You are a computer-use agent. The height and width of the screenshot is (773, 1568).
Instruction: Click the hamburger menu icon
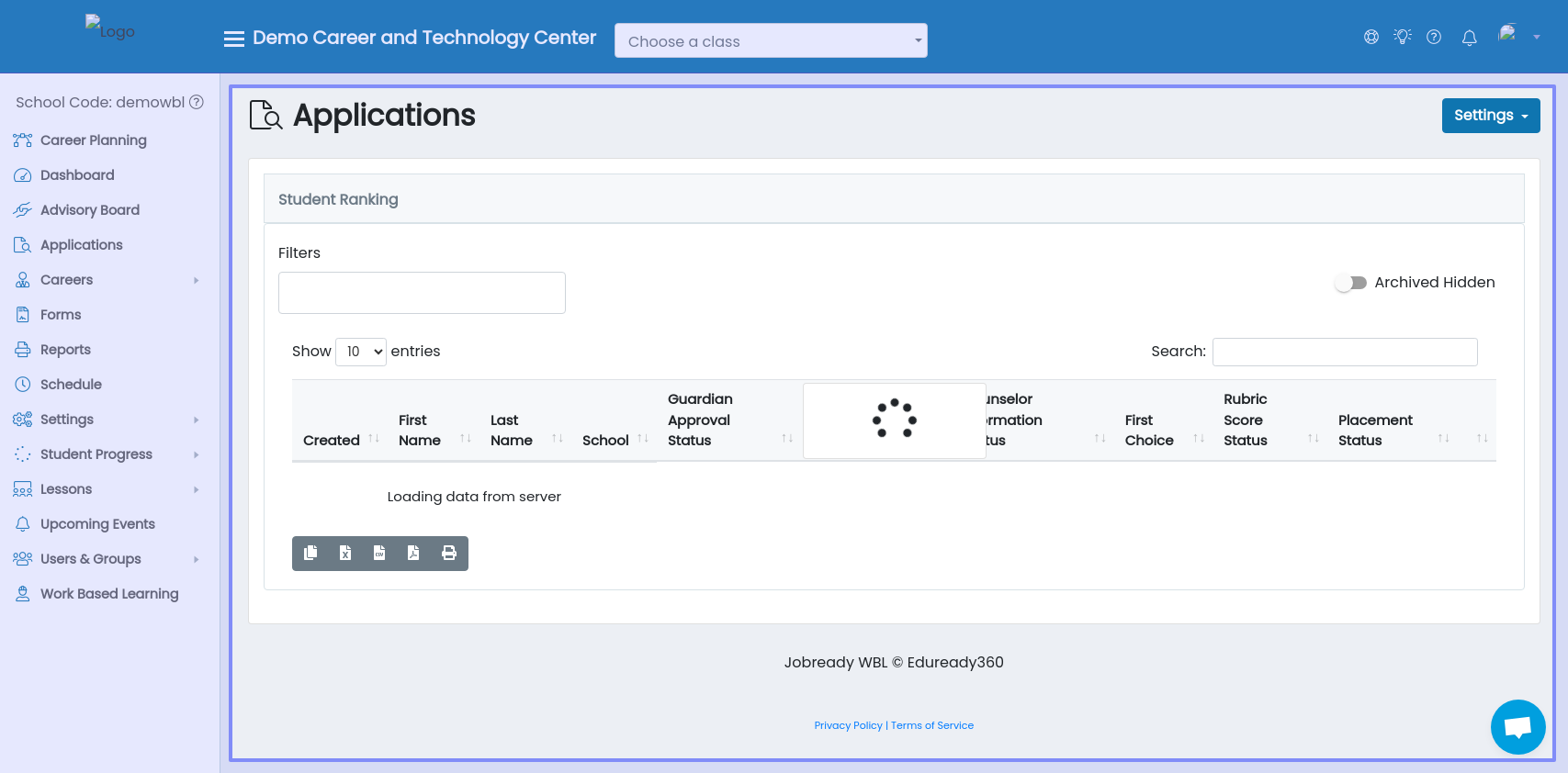234,39
